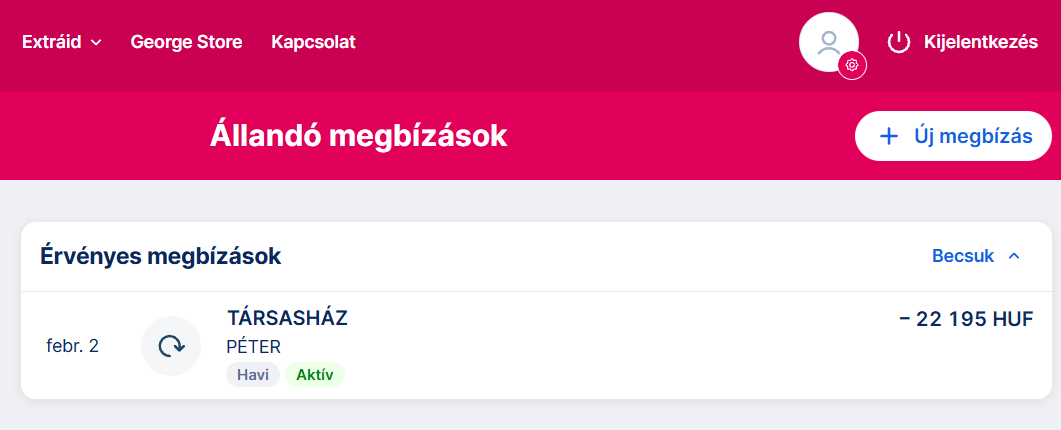Open the TÁRSASHÁZ standing order
This screenshot has height=430, width=1061.
coord(287,319)
